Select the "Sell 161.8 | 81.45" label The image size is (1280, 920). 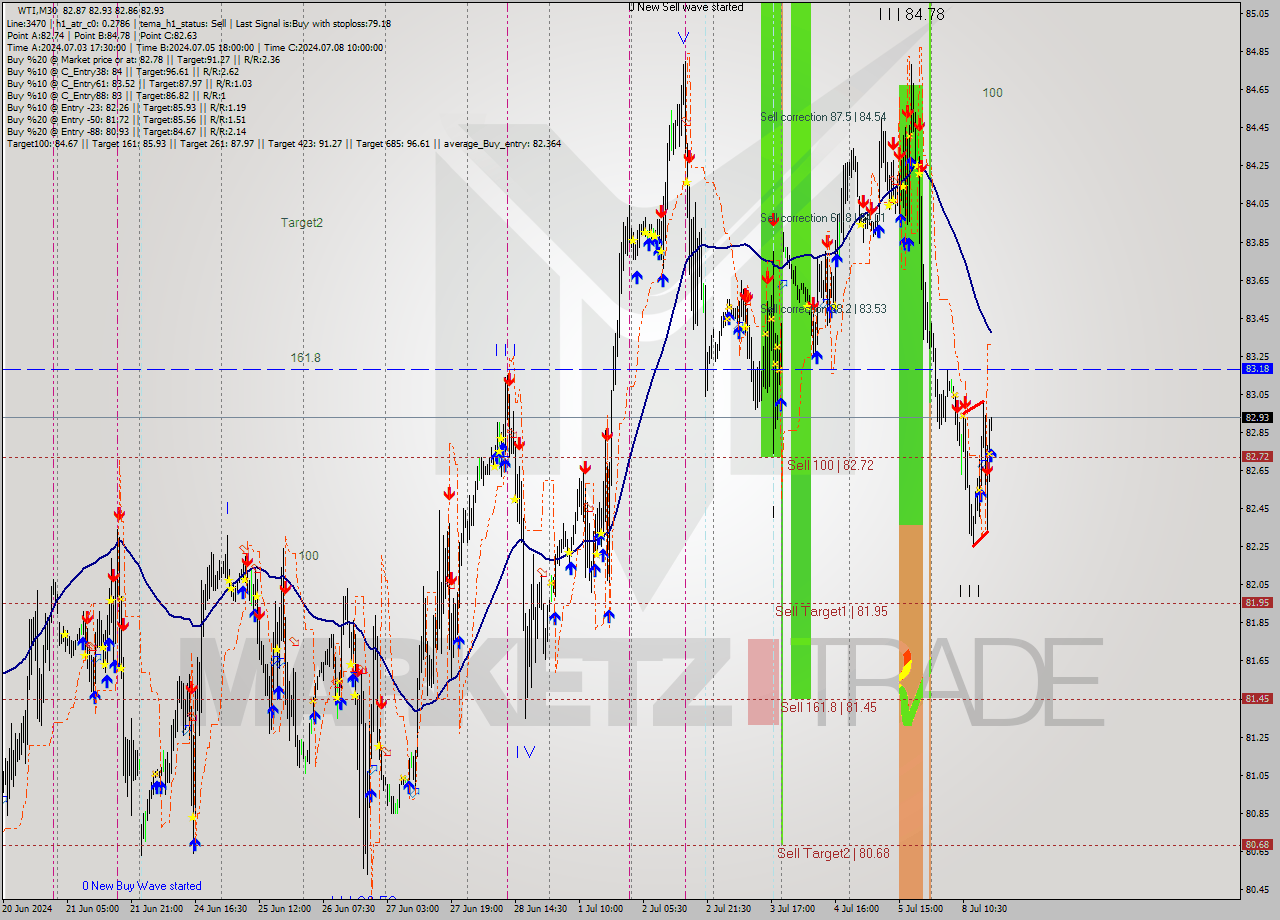pyautogui.click(x=828, y=706)
